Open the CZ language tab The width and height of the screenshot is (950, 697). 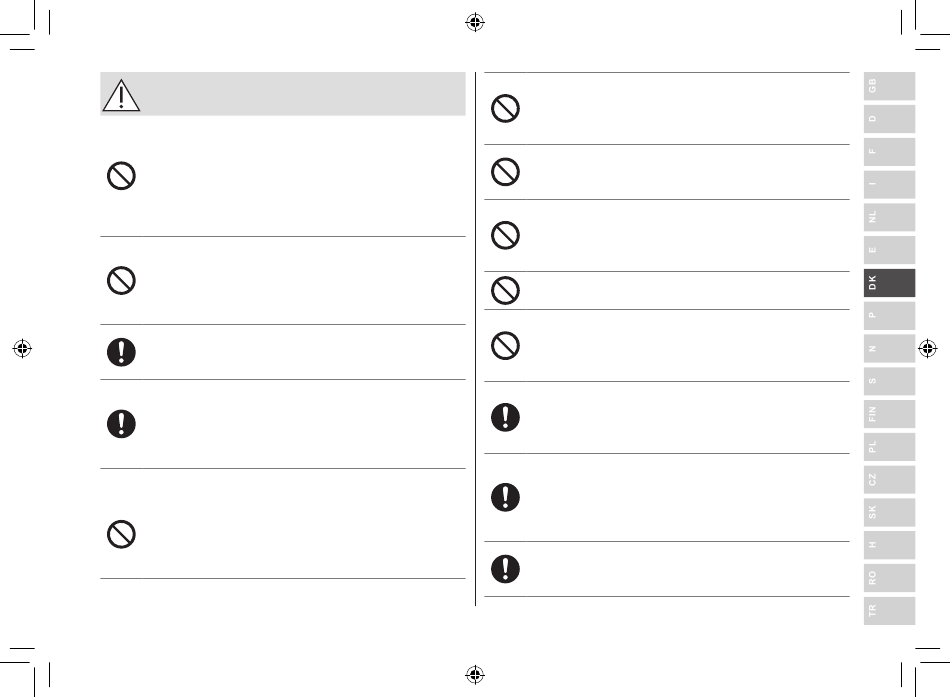pyautogui.click(x=889, y=479)
